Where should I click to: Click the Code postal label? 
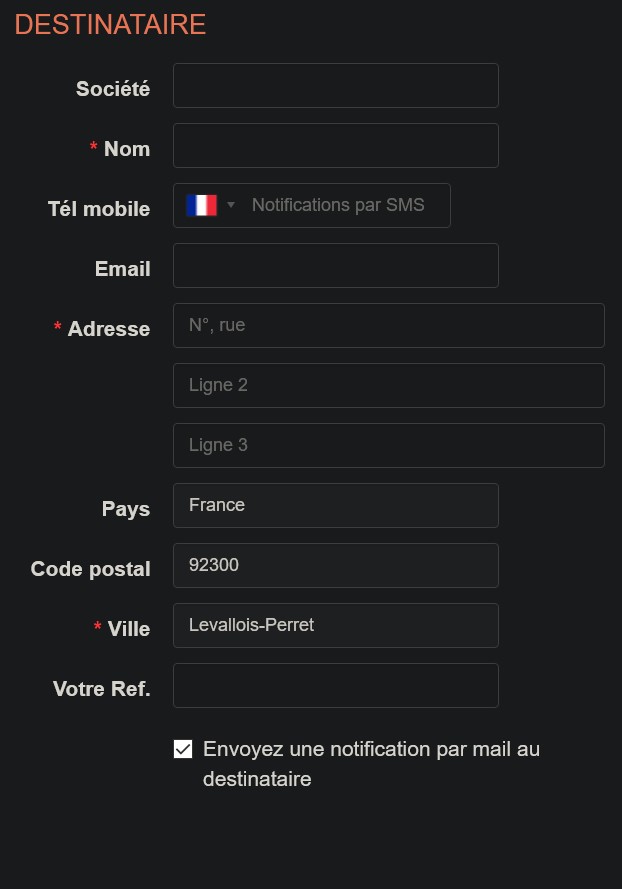pyautogui.click(x=90, y=569)
